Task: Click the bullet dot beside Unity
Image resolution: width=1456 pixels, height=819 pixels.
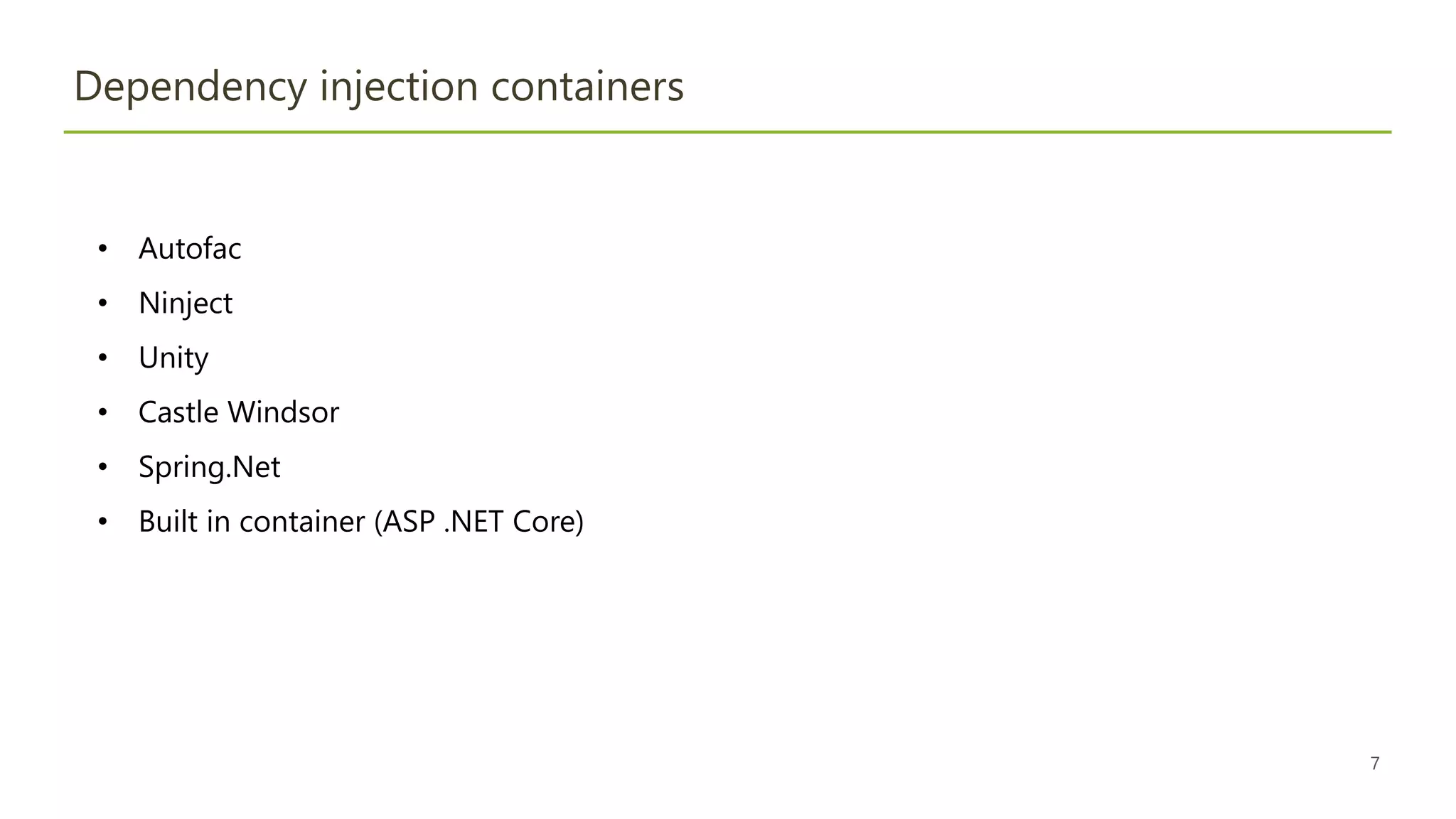Action: pos(103,358)
